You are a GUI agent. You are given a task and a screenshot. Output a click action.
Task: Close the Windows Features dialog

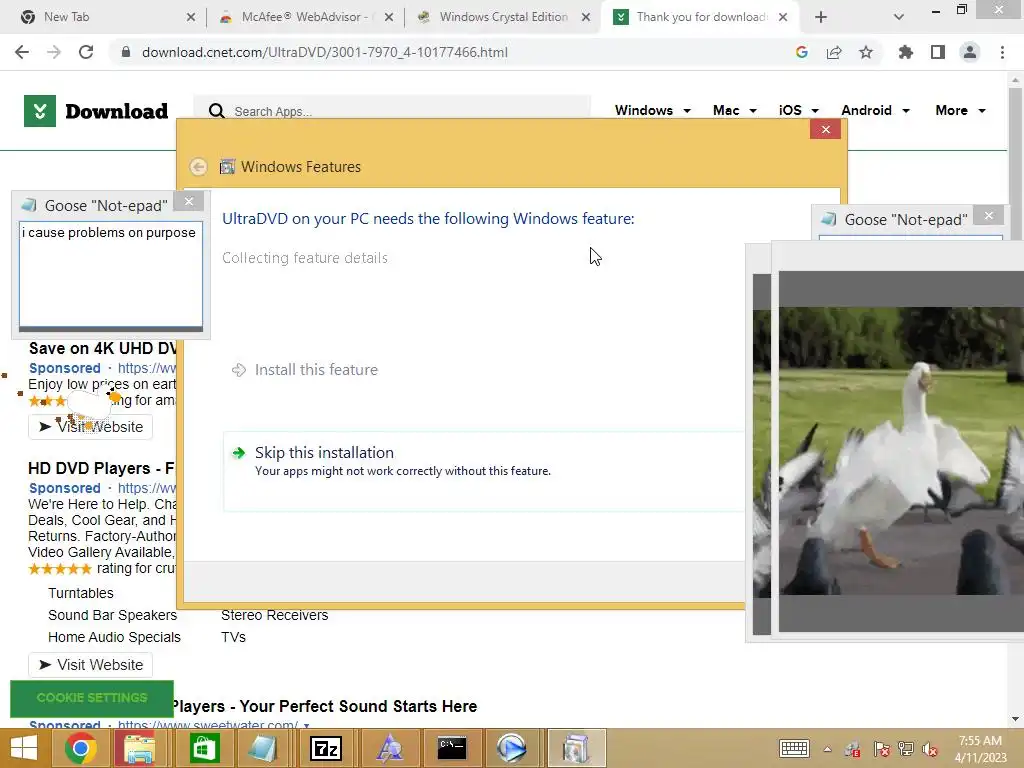pos(825,129)
